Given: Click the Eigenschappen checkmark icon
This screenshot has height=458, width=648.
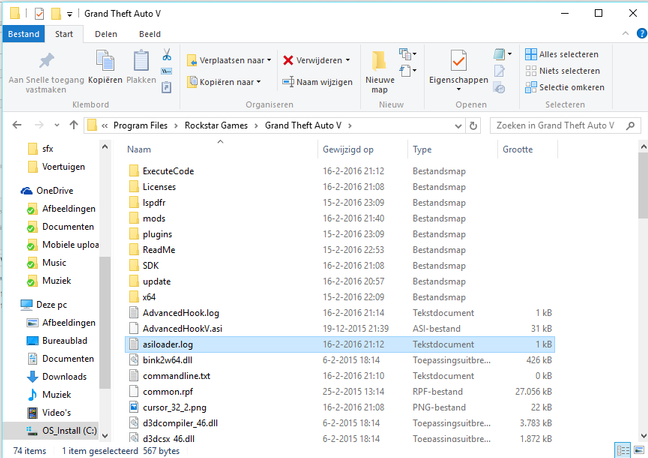Looking at the screenshot, I should (x=459, y=60).
